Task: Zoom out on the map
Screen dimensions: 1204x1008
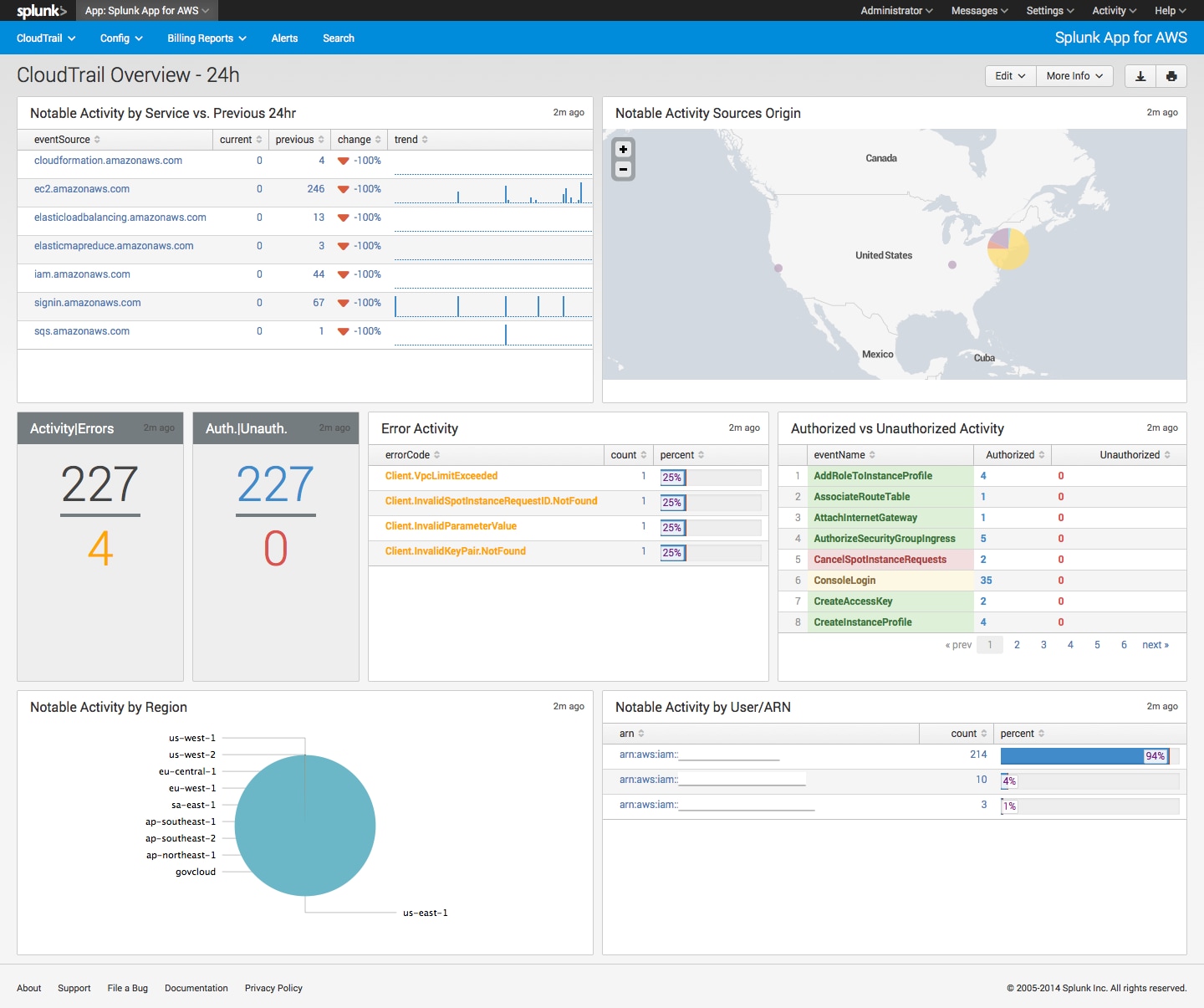Action: tap(623, 169)
